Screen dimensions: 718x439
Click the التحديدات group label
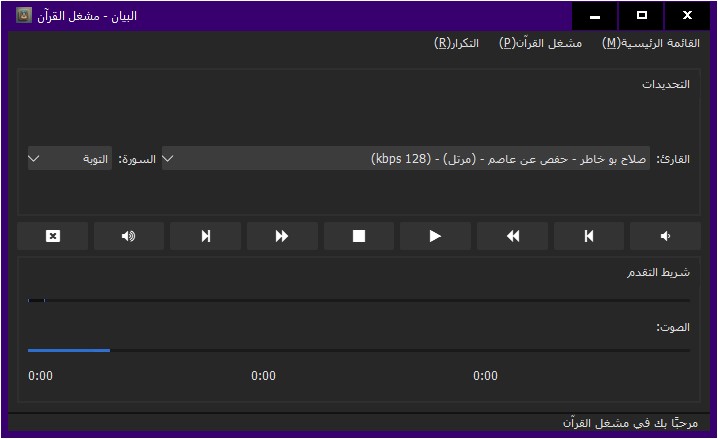[666, 84]
